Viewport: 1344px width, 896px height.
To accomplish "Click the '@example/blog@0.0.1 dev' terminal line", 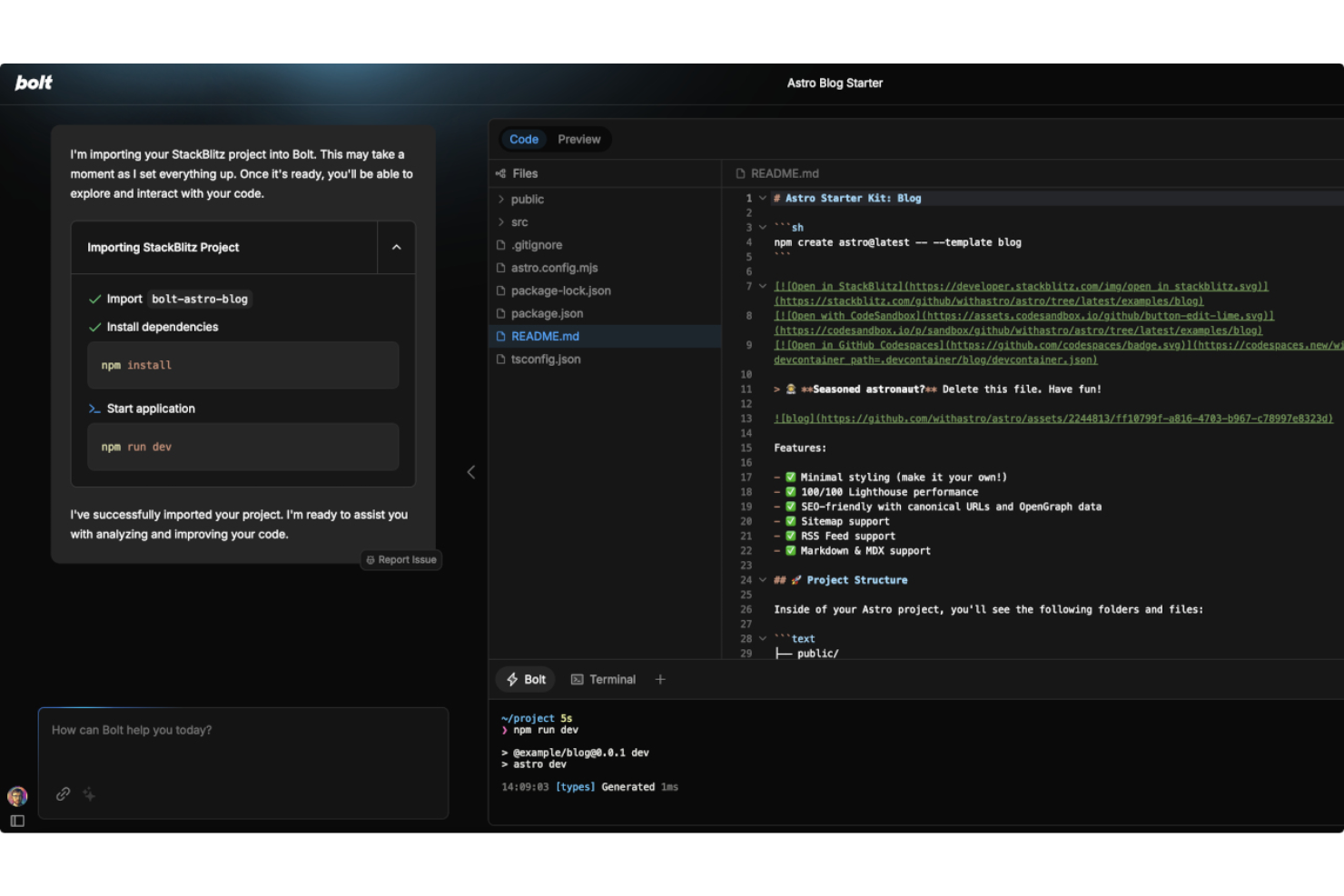I will [x=575, y=753].
